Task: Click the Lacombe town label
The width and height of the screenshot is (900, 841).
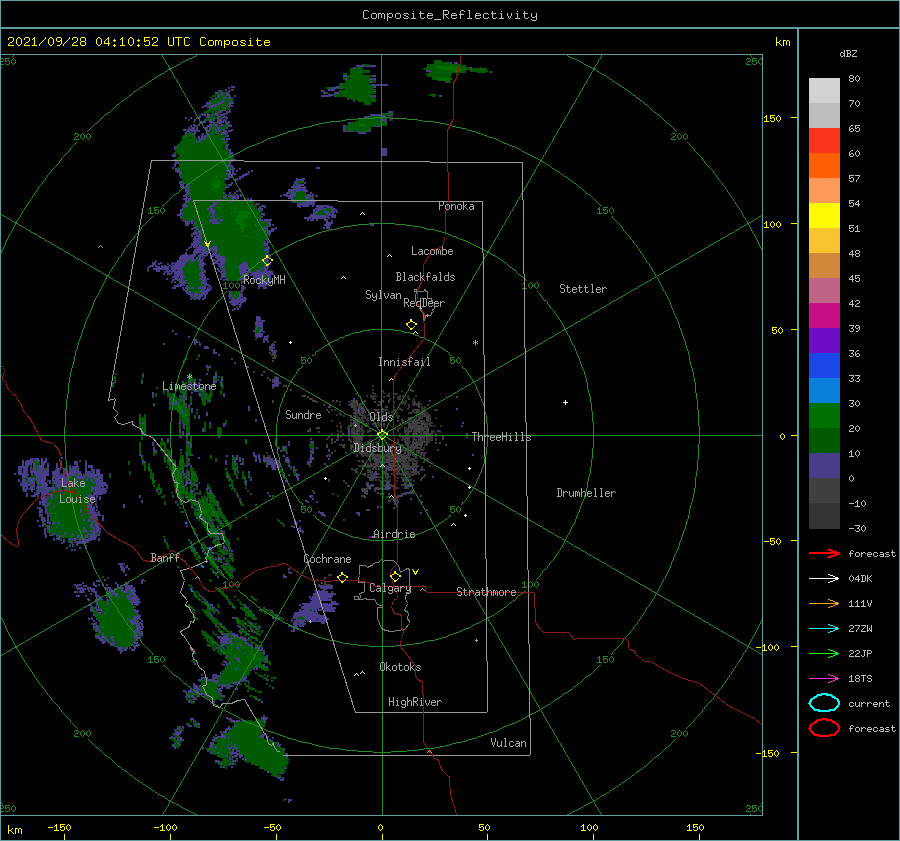Action: [432, 251]
